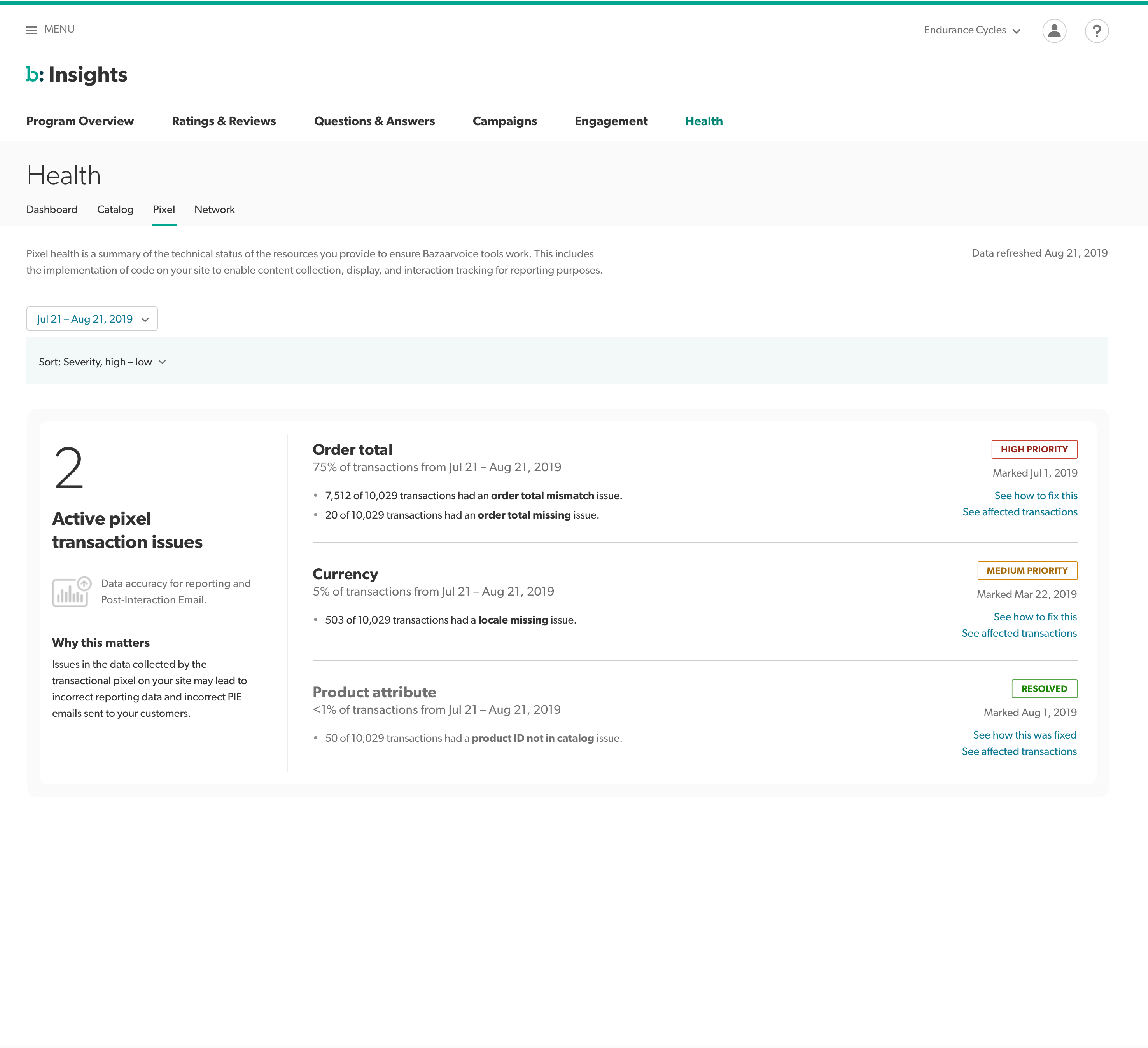Click the data accuracy chart icon
This screenshot has width=1148, height=1048.
71,592
